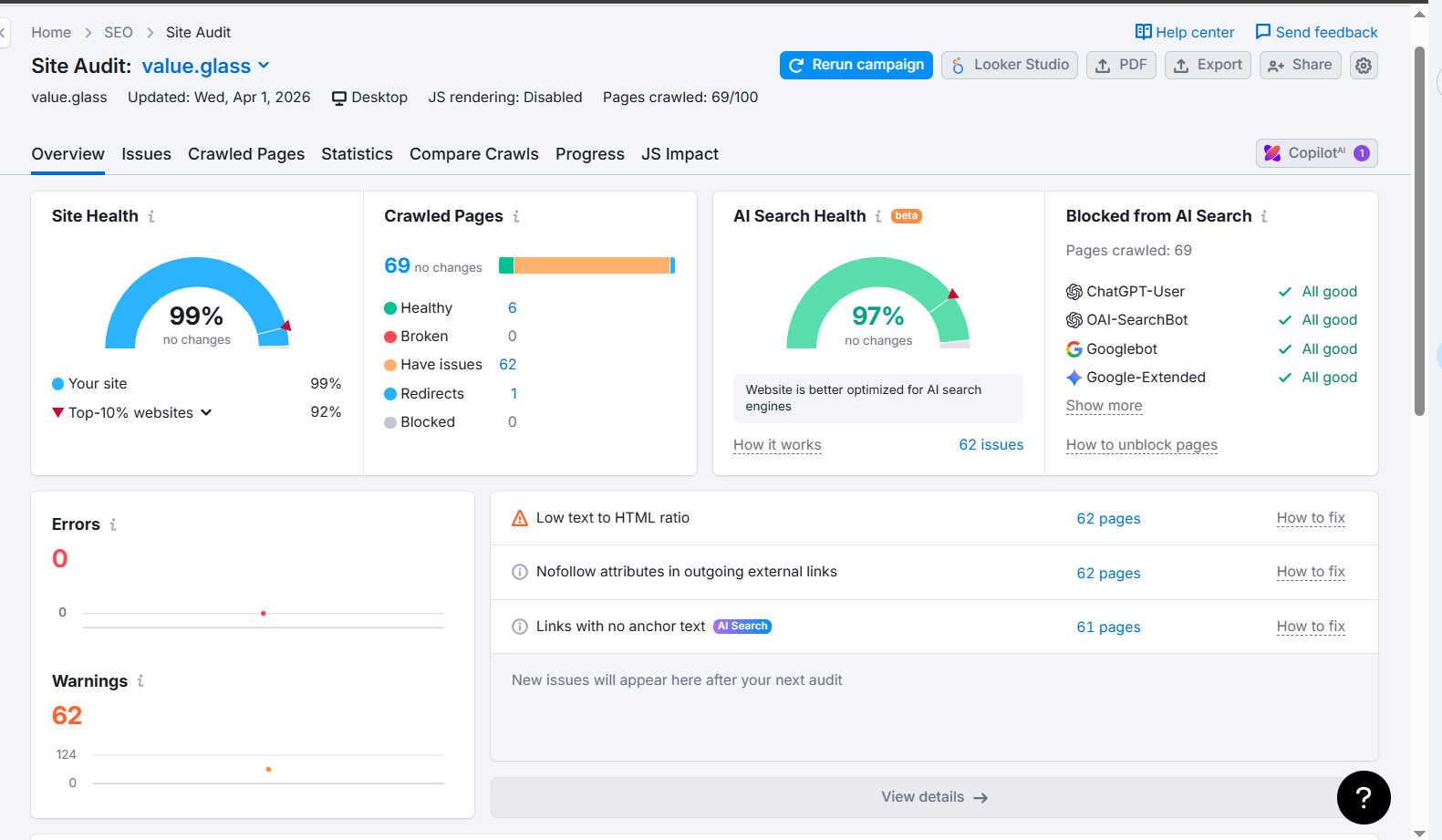Click the Crawled Pages info icon
1442x840 pixels.
pos(516,216)
